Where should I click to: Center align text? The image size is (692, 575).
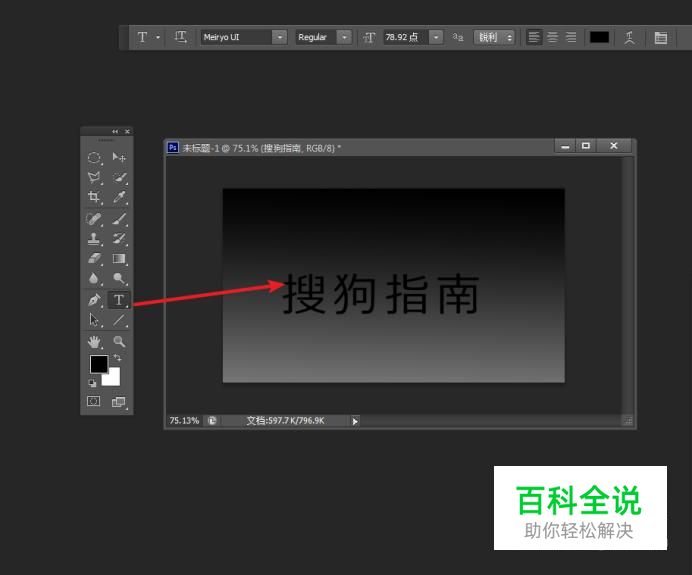coord(553,38)
